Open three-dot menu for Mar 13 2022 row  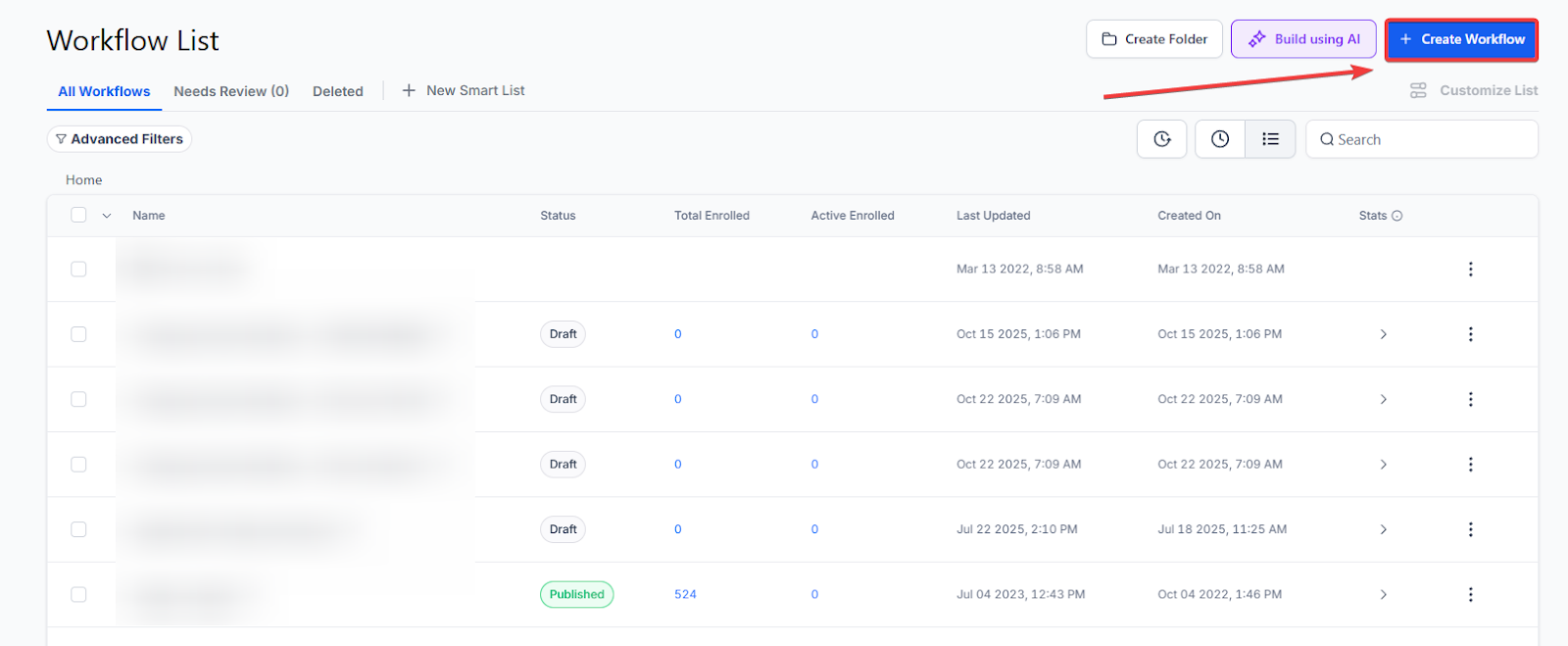1470,269
